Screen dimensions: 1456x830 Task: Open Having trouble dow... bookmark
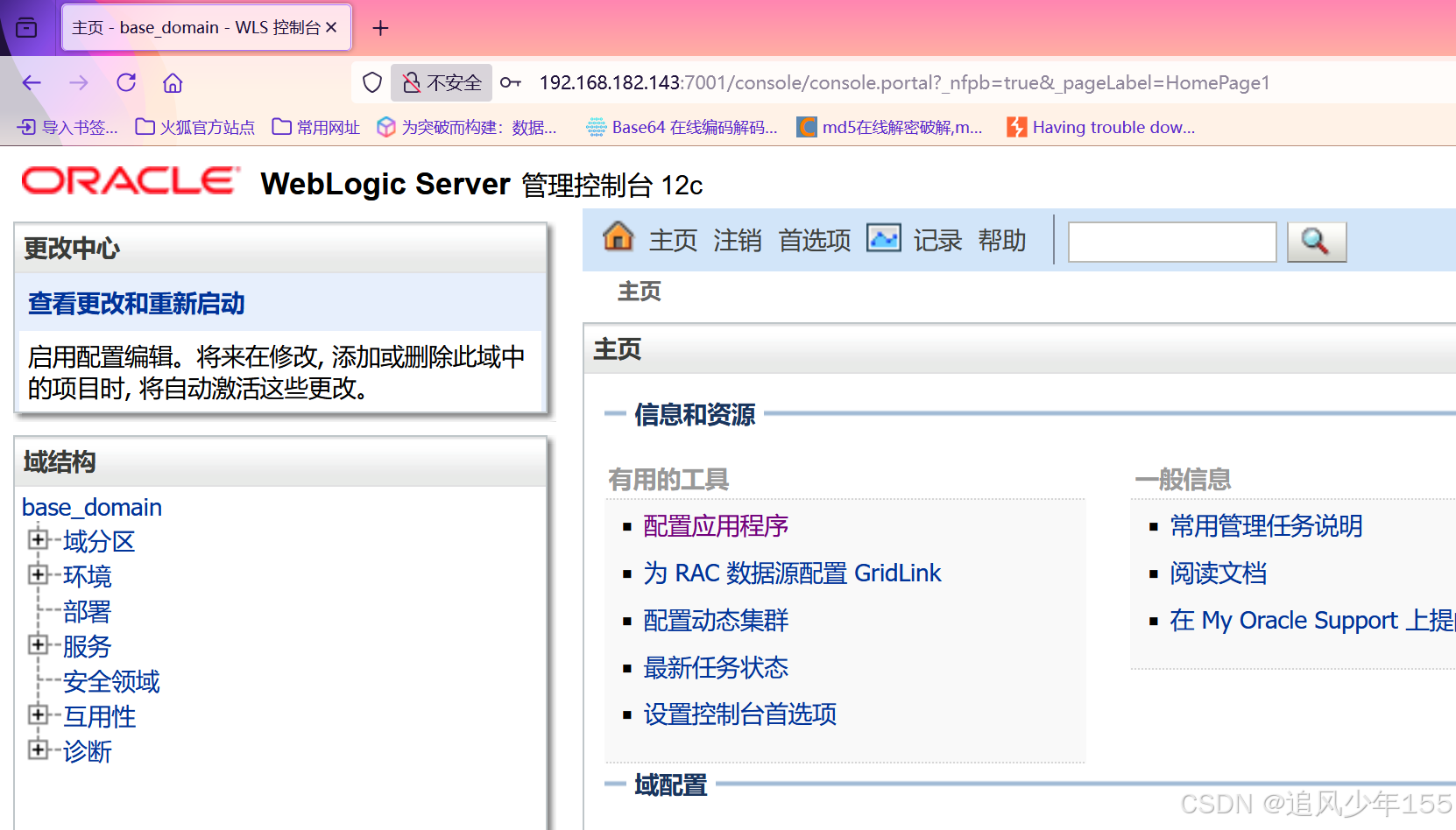pos(1100,128)
